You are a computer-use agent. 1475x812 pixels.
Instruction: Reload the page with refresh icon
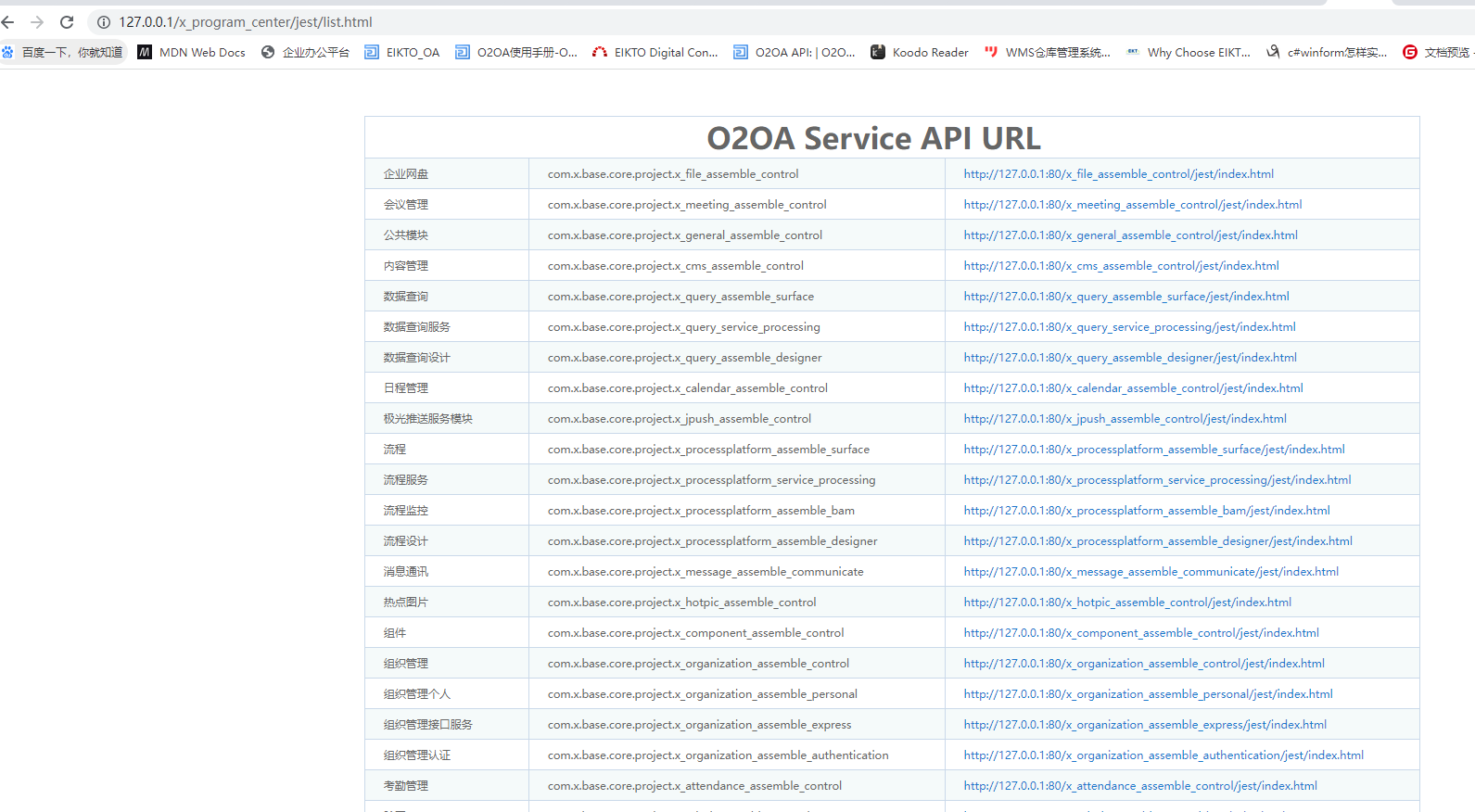67,22
